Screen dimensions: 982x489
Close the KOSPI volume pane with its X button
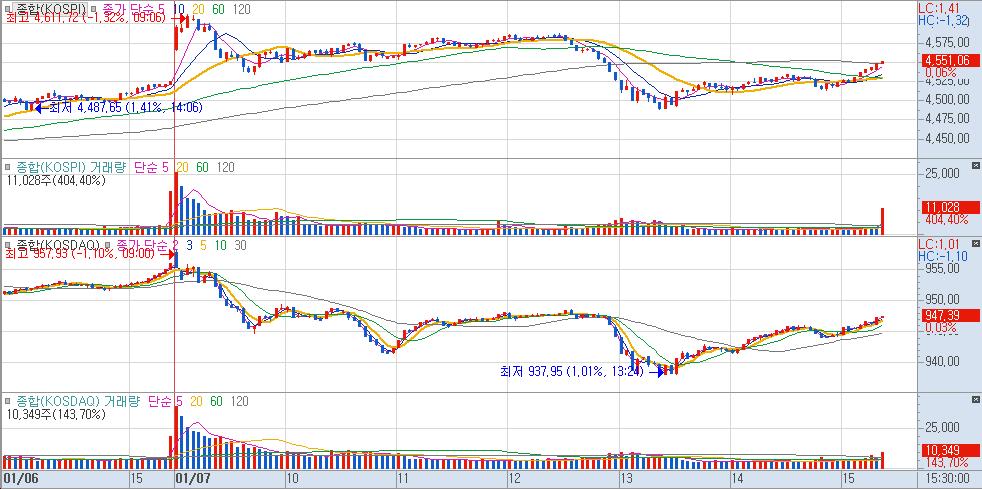pos(974,165)
